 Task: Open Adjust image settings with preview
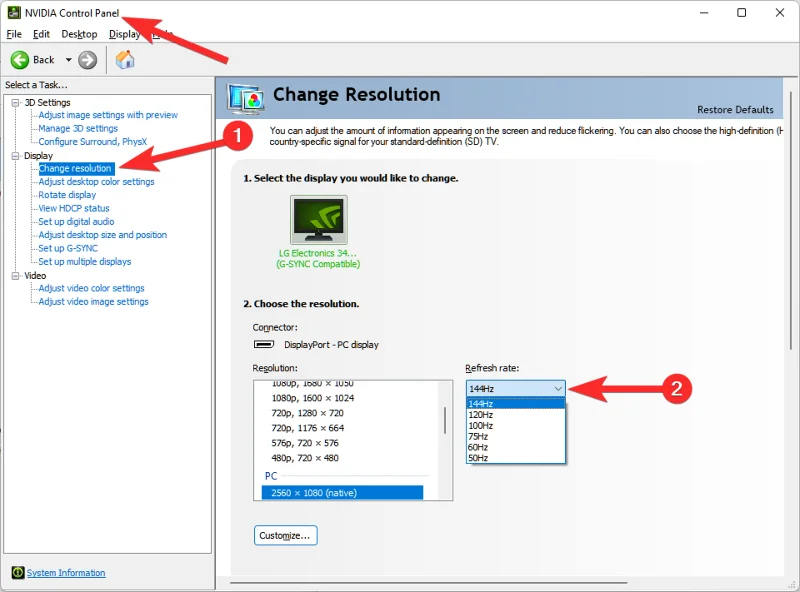coord(108,115)
